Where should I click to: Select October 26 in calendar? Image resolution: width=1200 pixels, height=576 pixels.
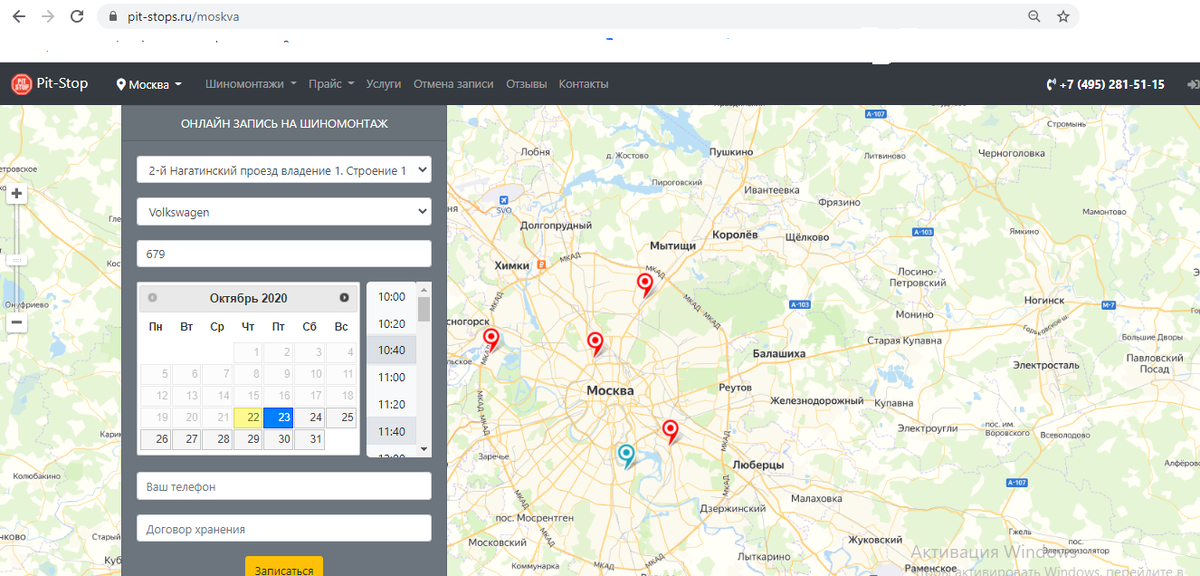pyautogui.click(x=156, y=439)
